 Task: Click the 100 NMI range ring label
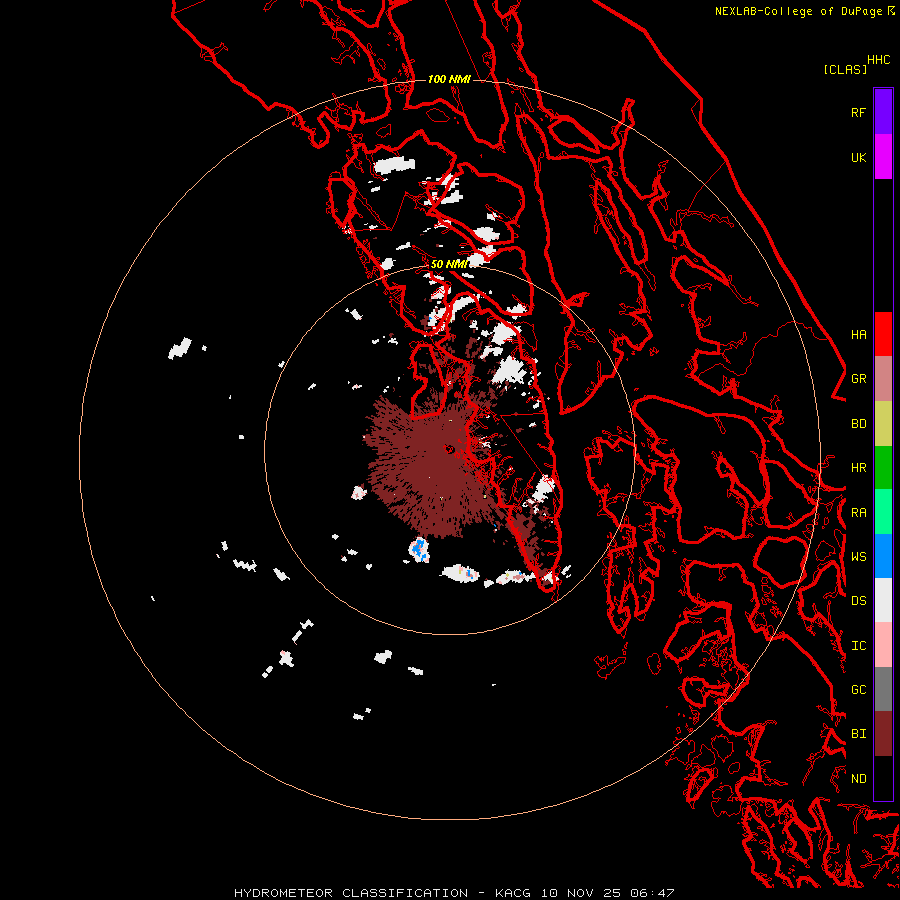click(x=449, y=79)
